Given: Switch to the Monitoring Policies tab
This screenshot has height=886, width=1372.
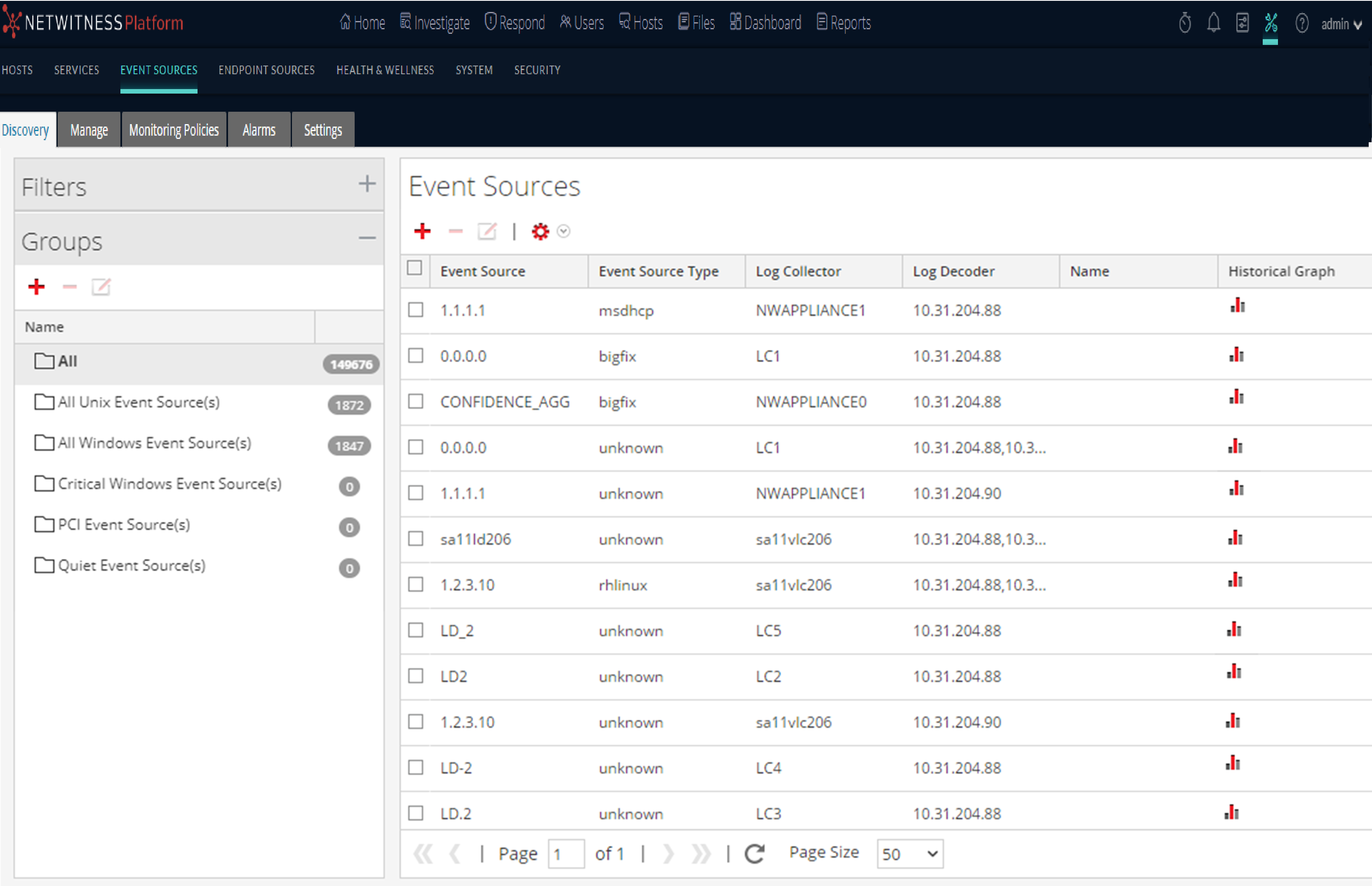Looking at the screenshot, I should [x=174, y=130].
